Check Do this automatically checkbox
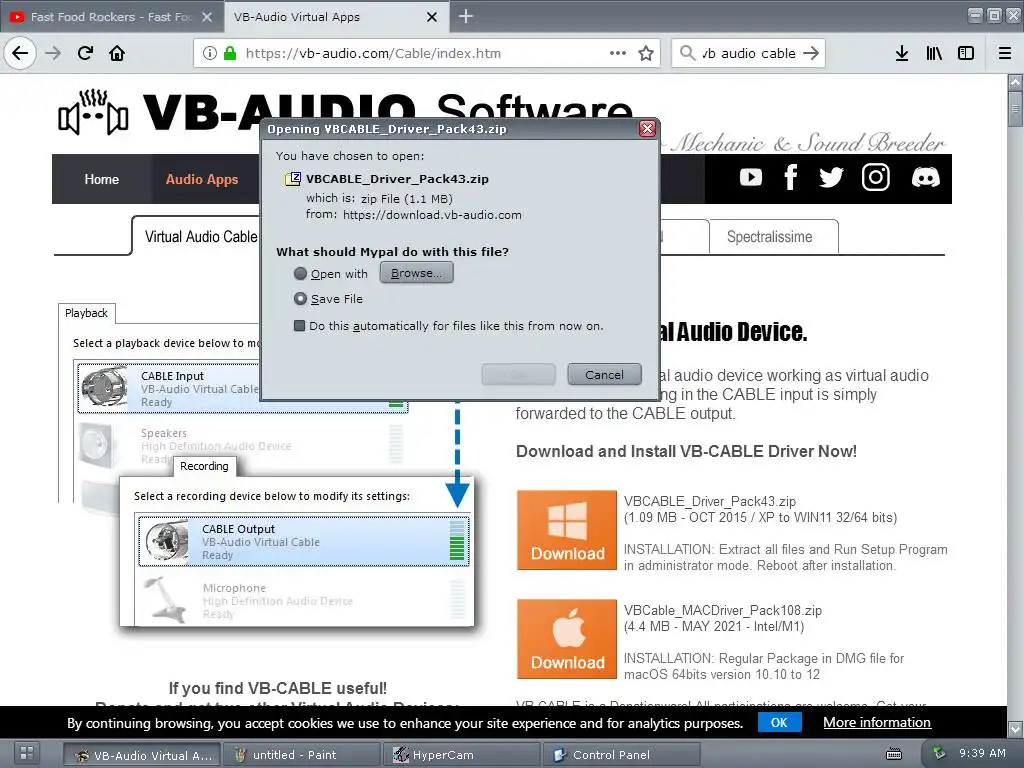Screen dimensions: 1024x768 pyautogui.click(x=300, y=325)
